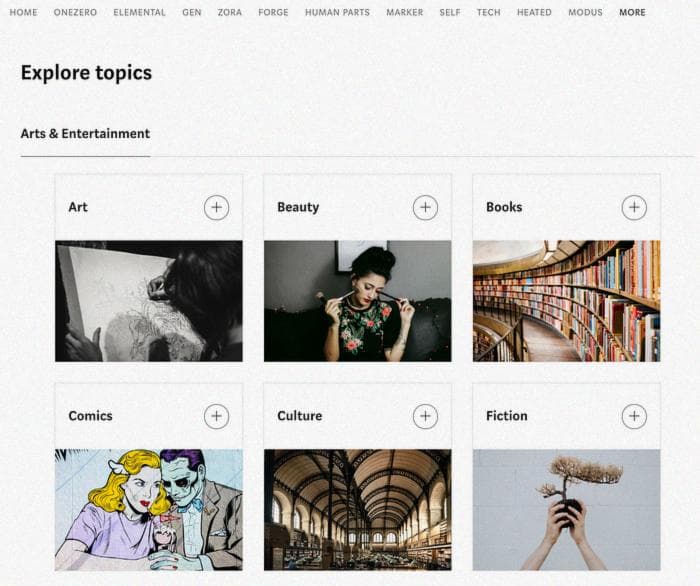Click the Comics pop-art couple illustration
The image size is (700, 586).
coord(149,510)
